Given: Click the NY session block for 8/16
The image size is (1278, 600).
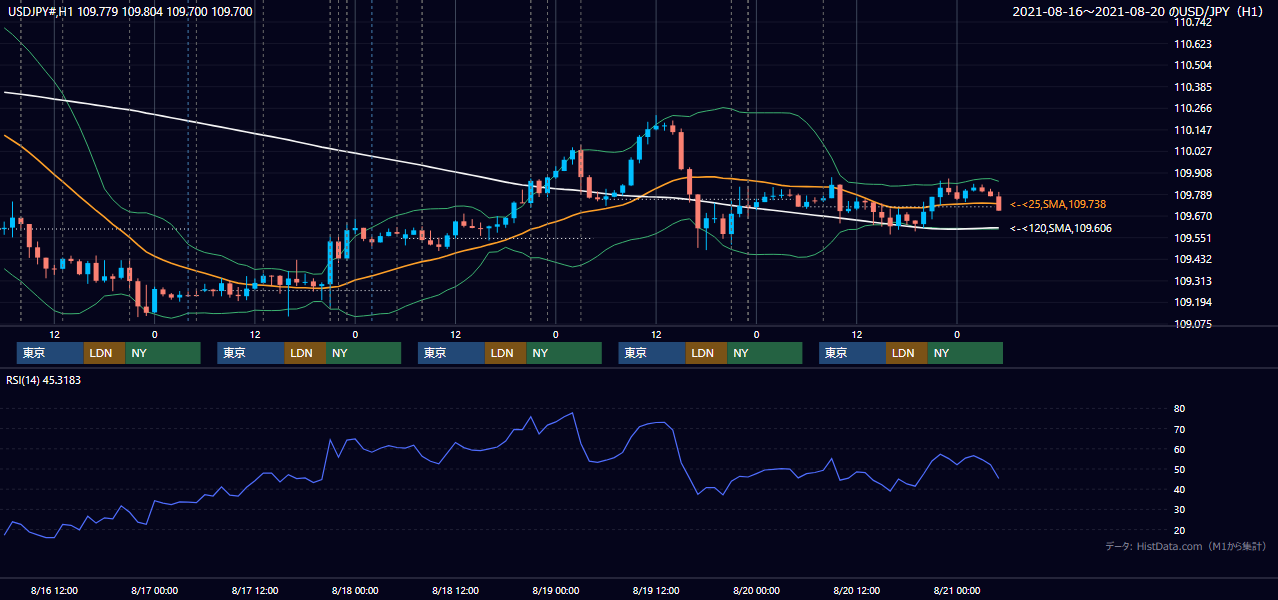Looking at the screenshot, I should [x=163, y=353].
